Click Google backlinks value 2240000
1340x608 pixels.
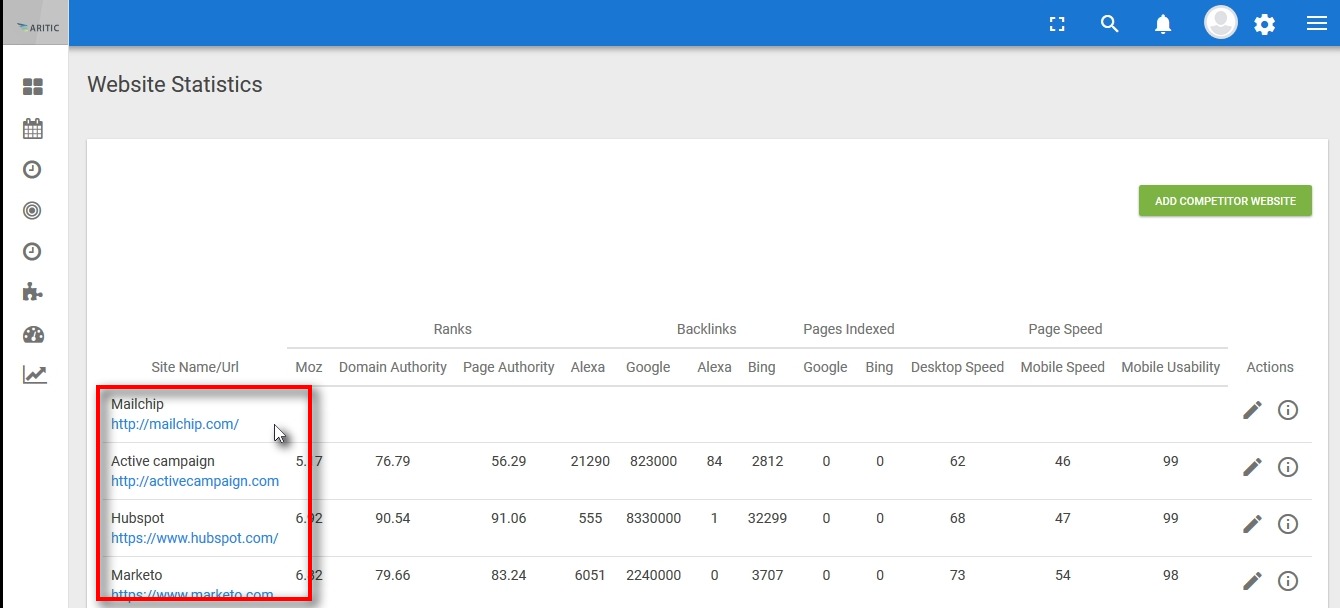click(653, 575)
